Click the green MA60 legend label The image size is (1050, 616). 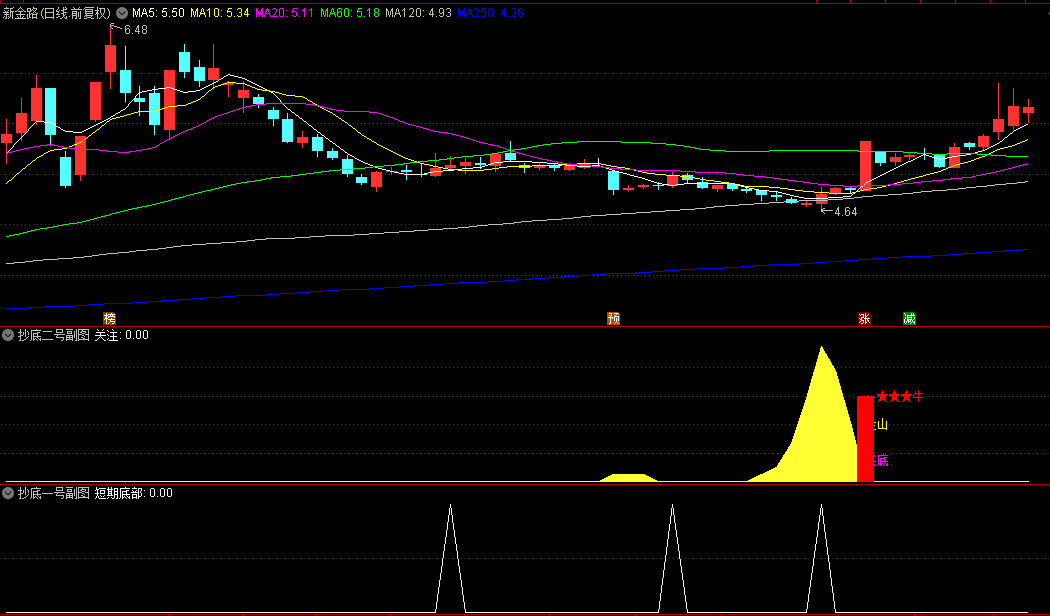coord(350,13)
